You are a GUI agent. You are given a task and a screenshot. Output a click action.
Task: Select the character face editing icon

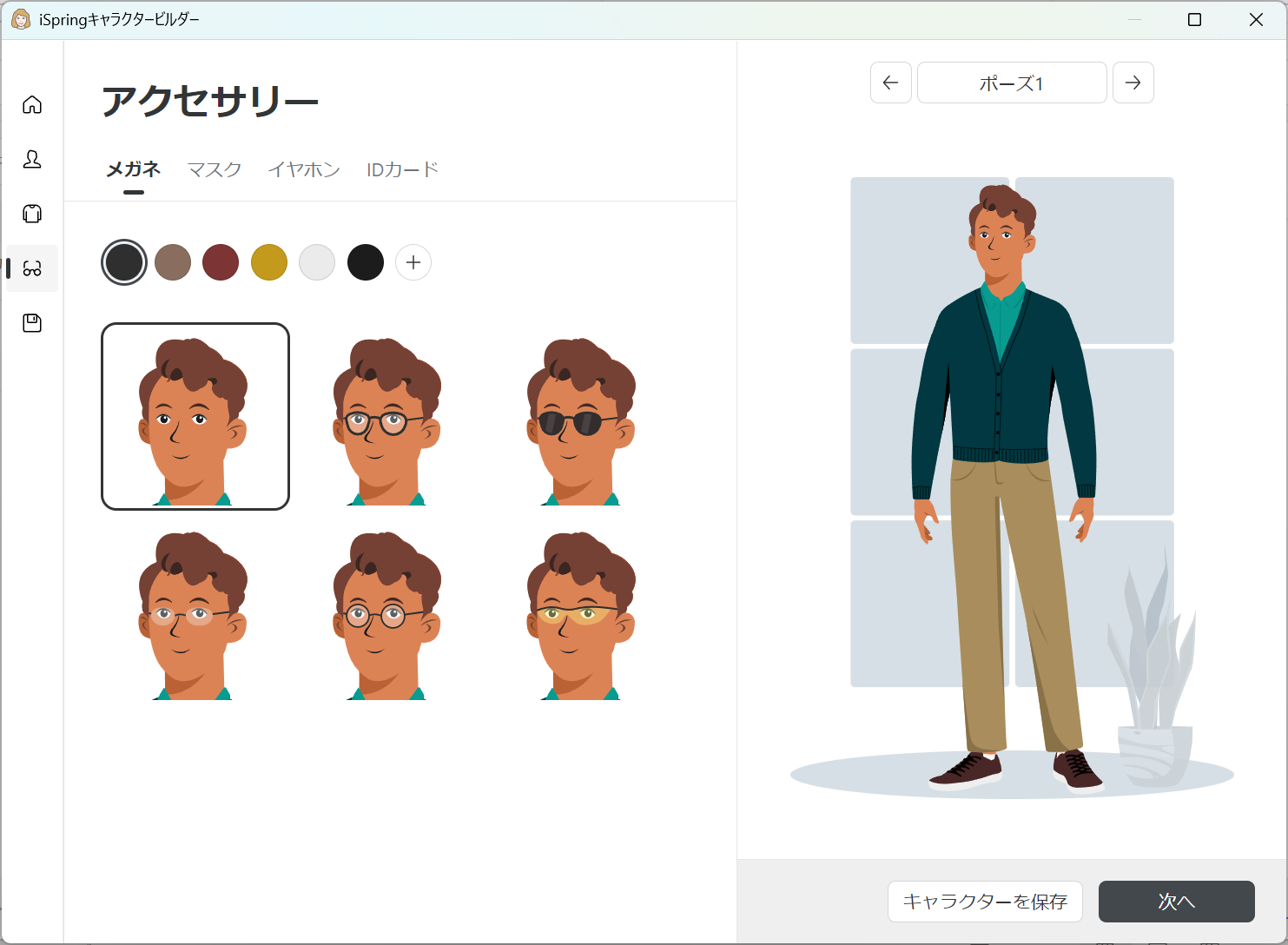click(32, 160)
